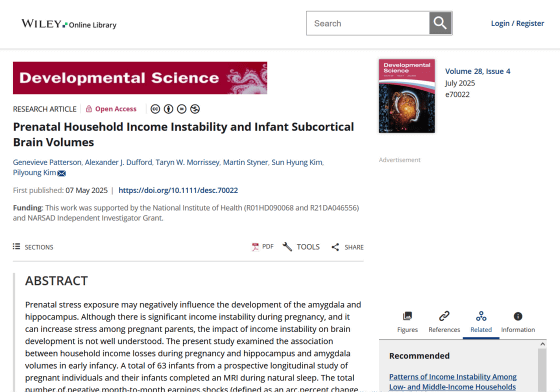Click into the Search input field
Screen dimensions: 560x392
368,23
